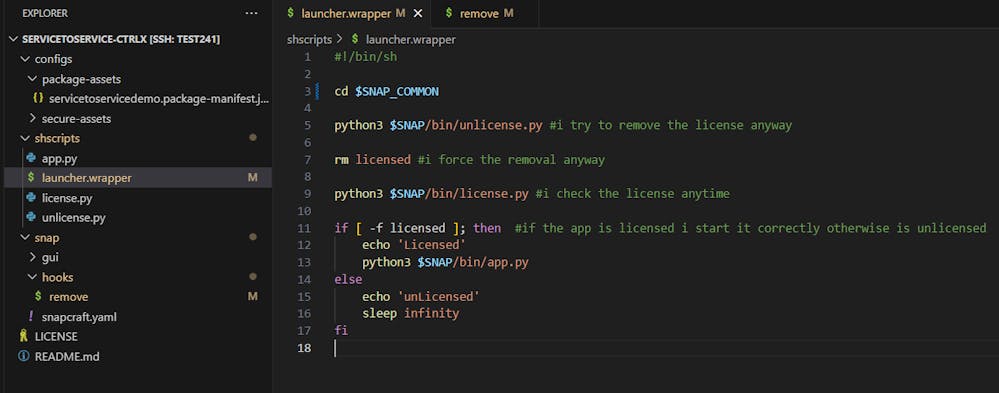Click Python icon beside app.py

click(x=31, y=158)
